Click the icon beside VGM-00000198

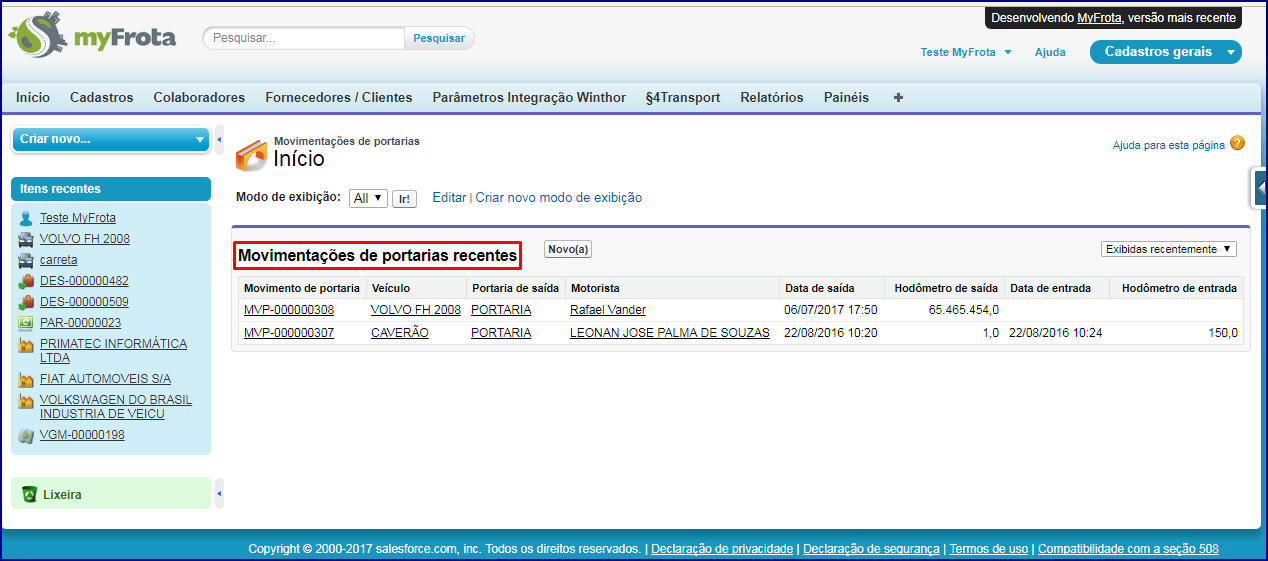pos(26,436)
